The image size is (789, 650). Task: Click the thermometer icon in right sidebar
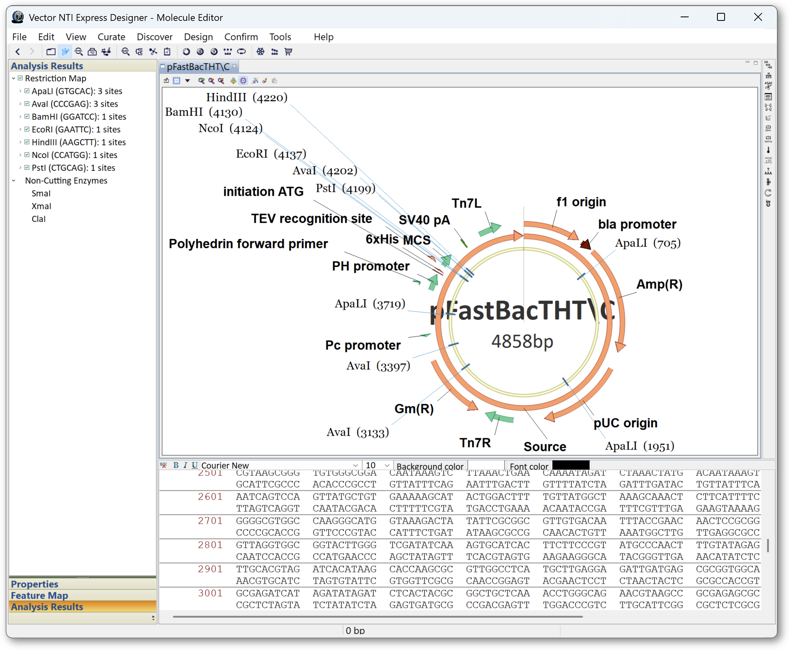pos(768,149)
